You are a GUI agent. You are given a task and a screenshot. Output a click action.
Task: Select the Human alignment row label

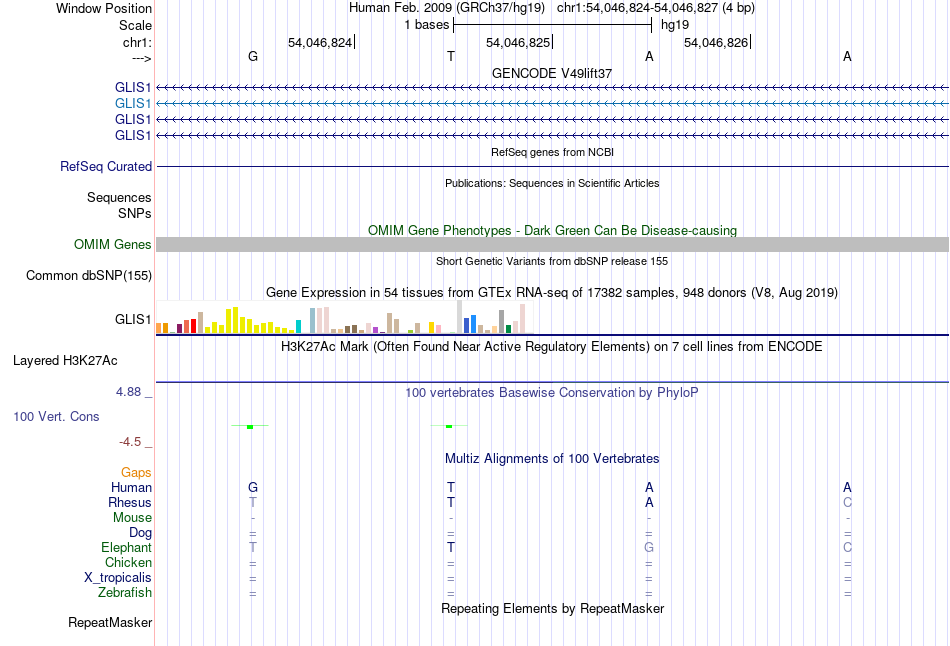[x=131, y=487]
